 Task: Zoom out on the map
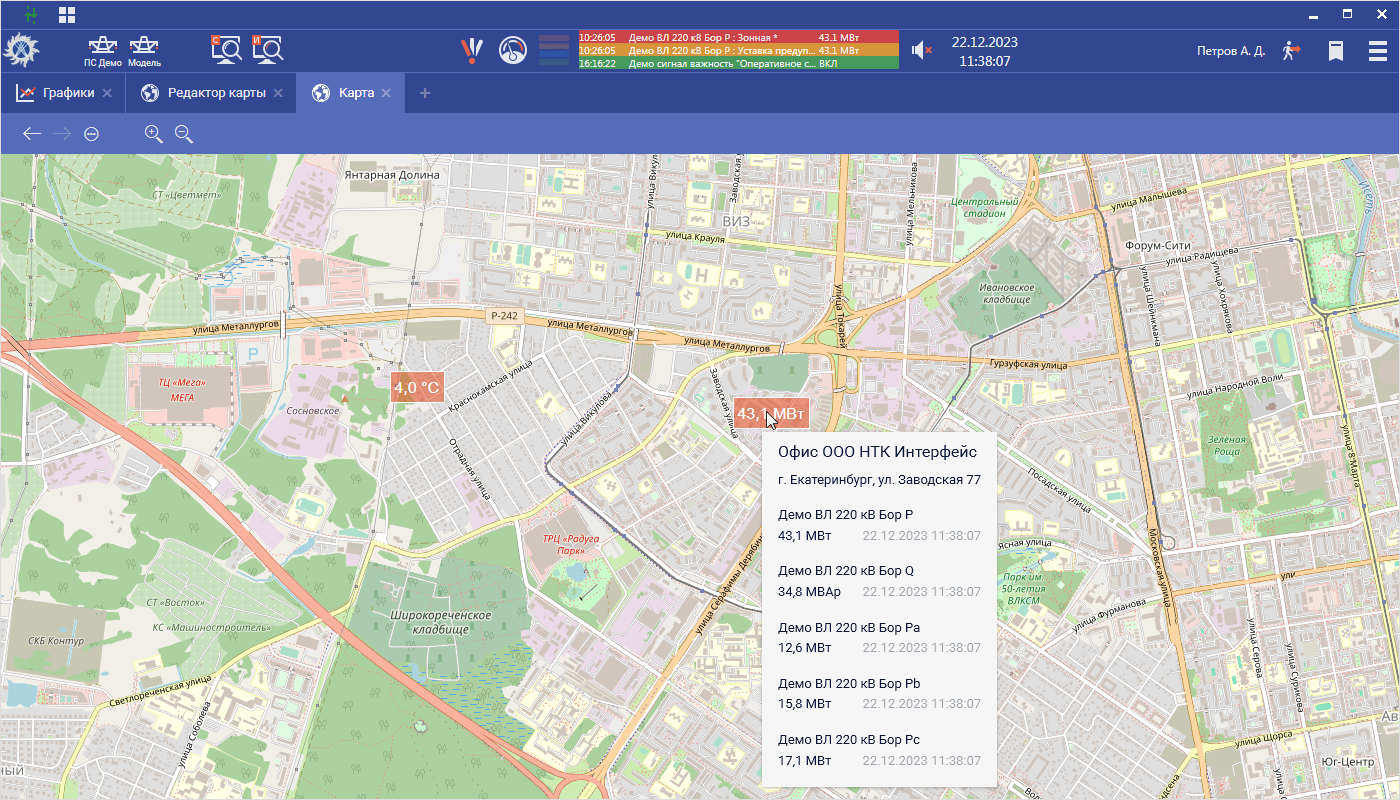click(x=184, y=133)
